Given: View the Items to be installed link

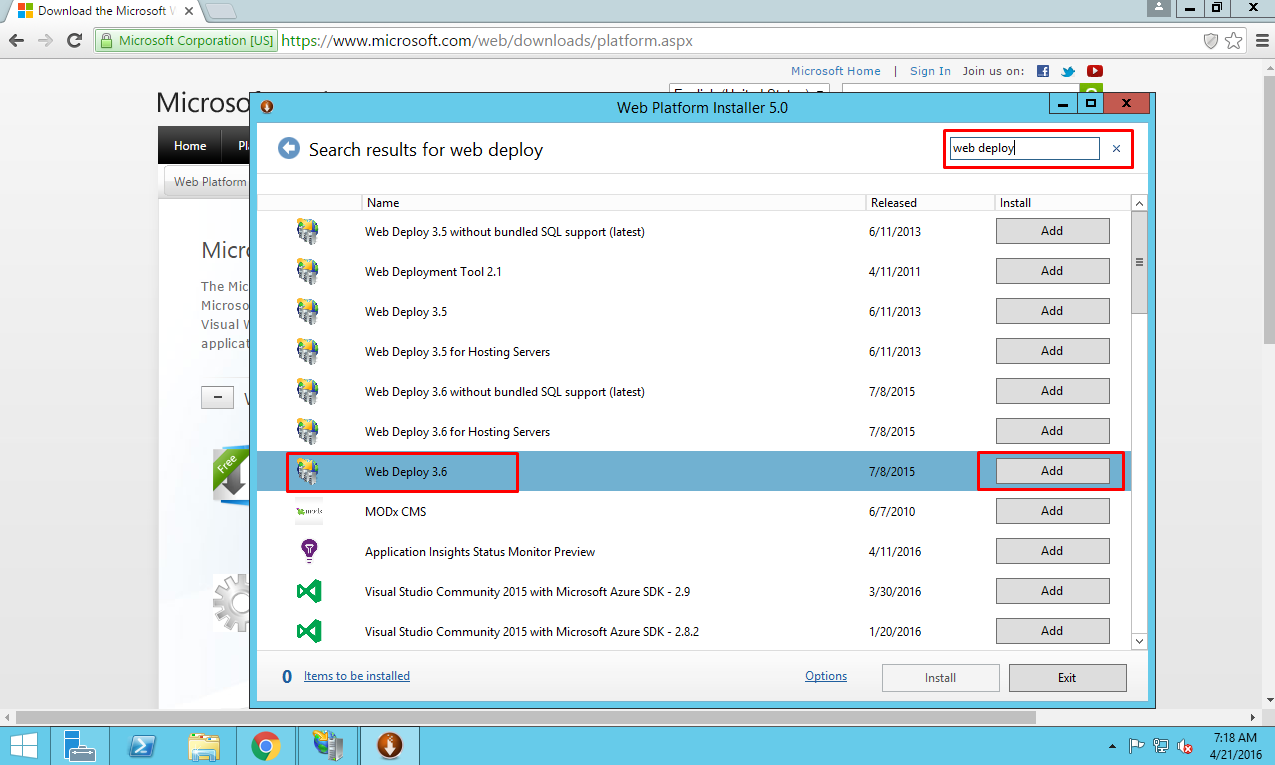Looking at the screenshot, I should pos(357,676).
